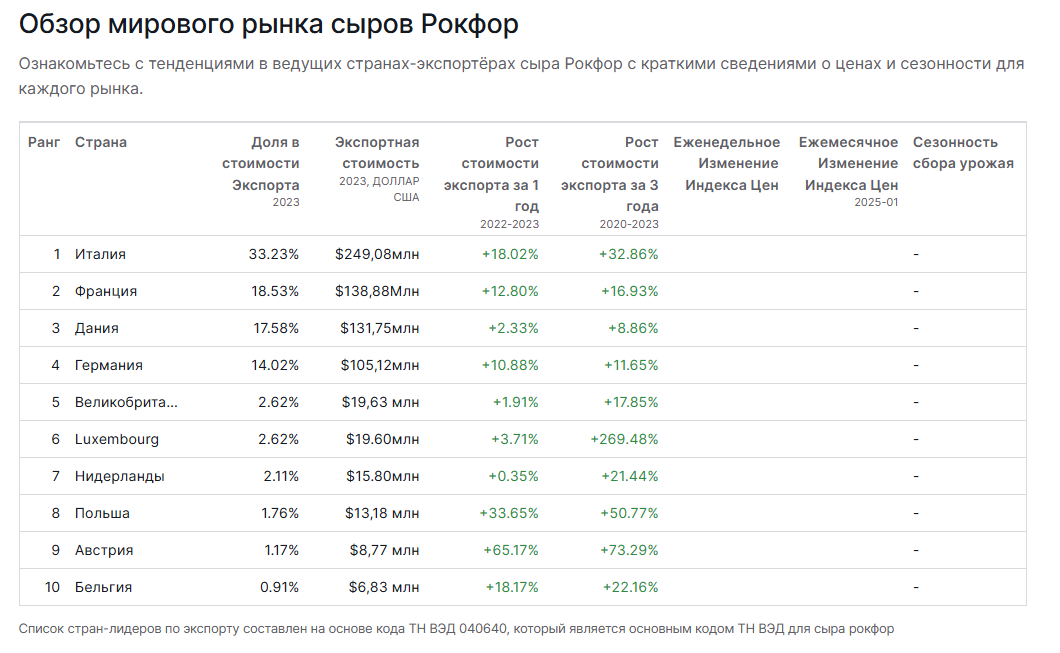
Task: Click the Нидерланды country name
Action: click(x=120, y=477)
